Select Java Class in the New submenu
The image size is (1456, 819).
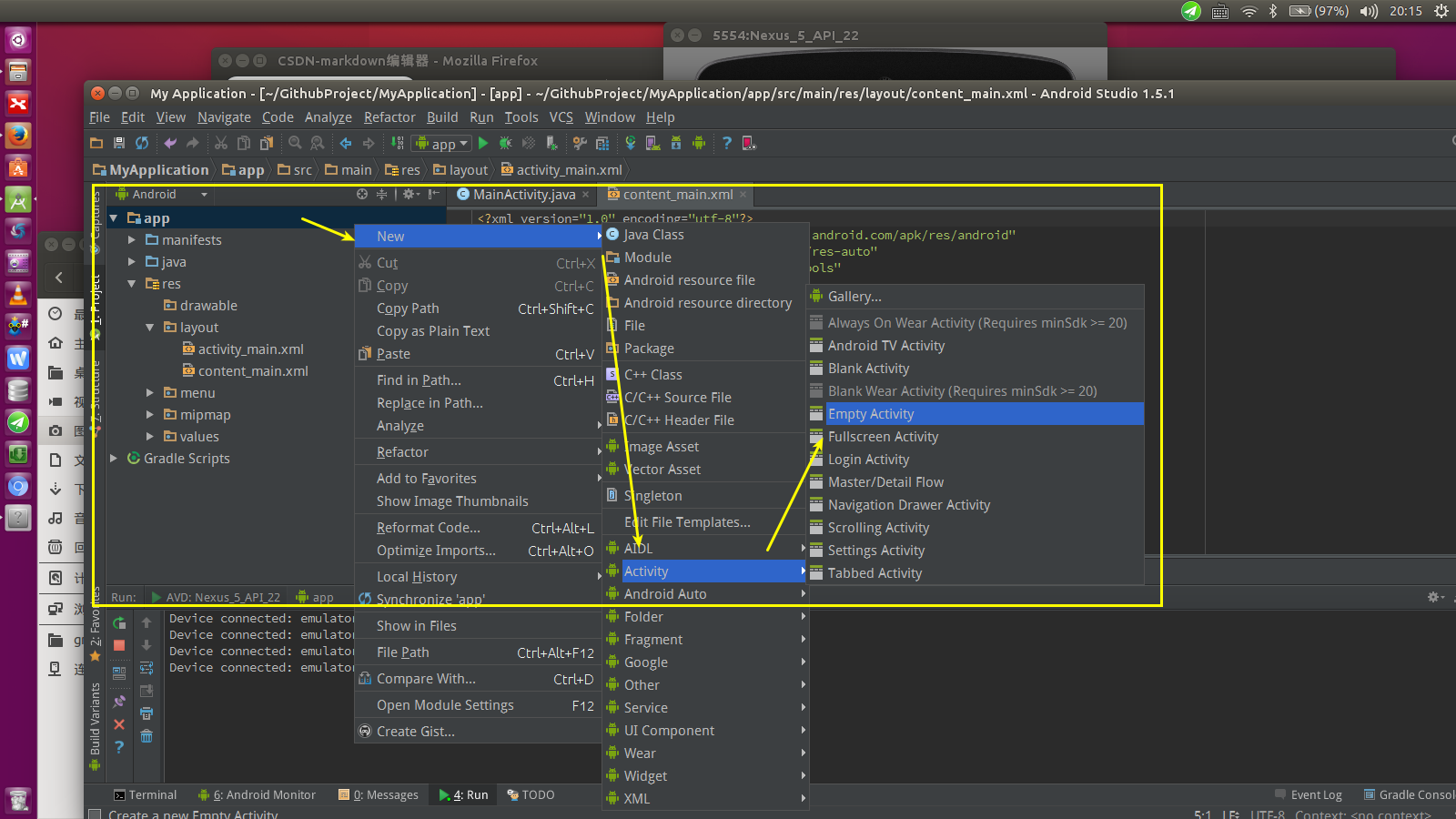click(705, 235)
